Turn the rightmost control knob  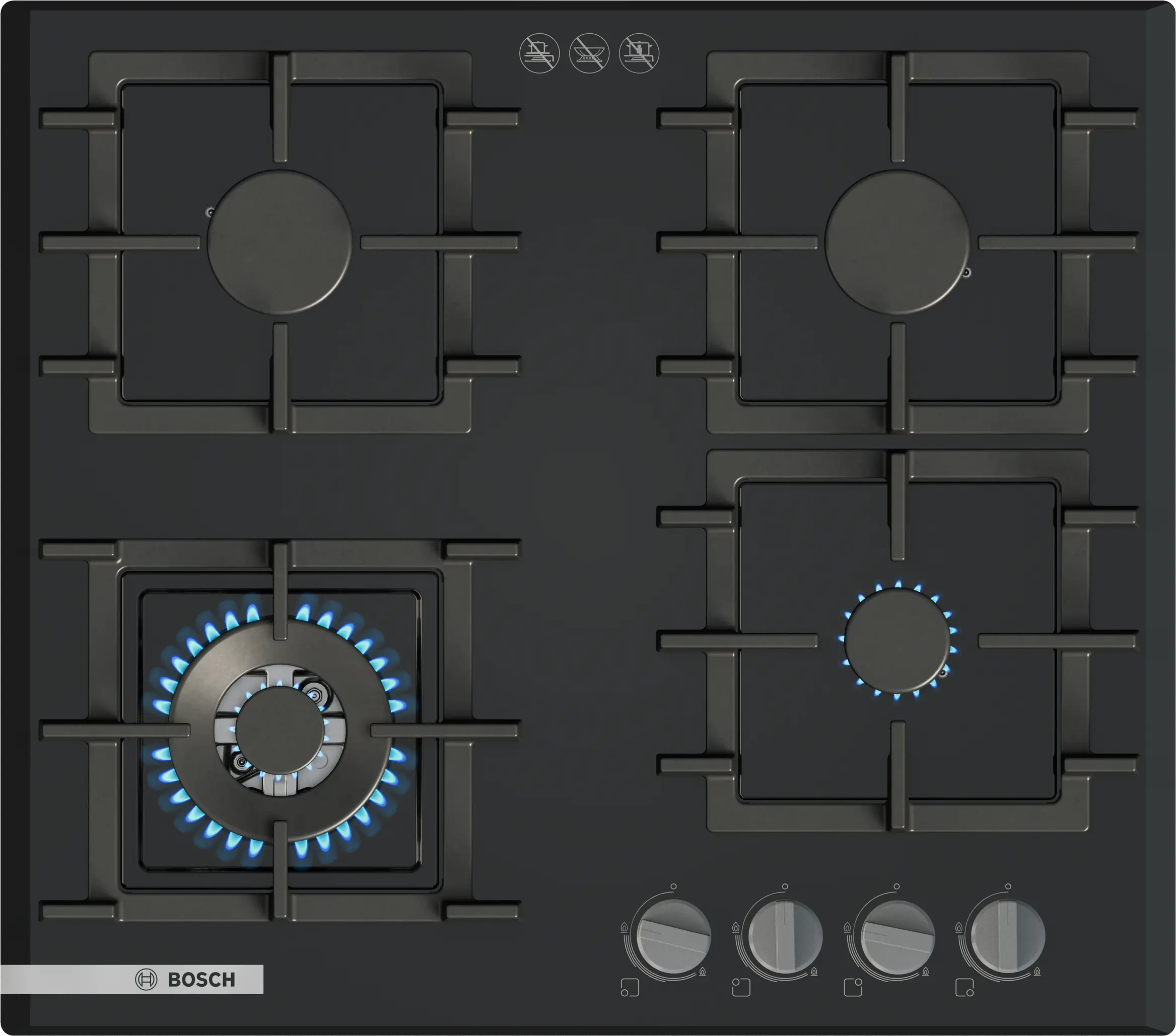(x=1008, y=937)
